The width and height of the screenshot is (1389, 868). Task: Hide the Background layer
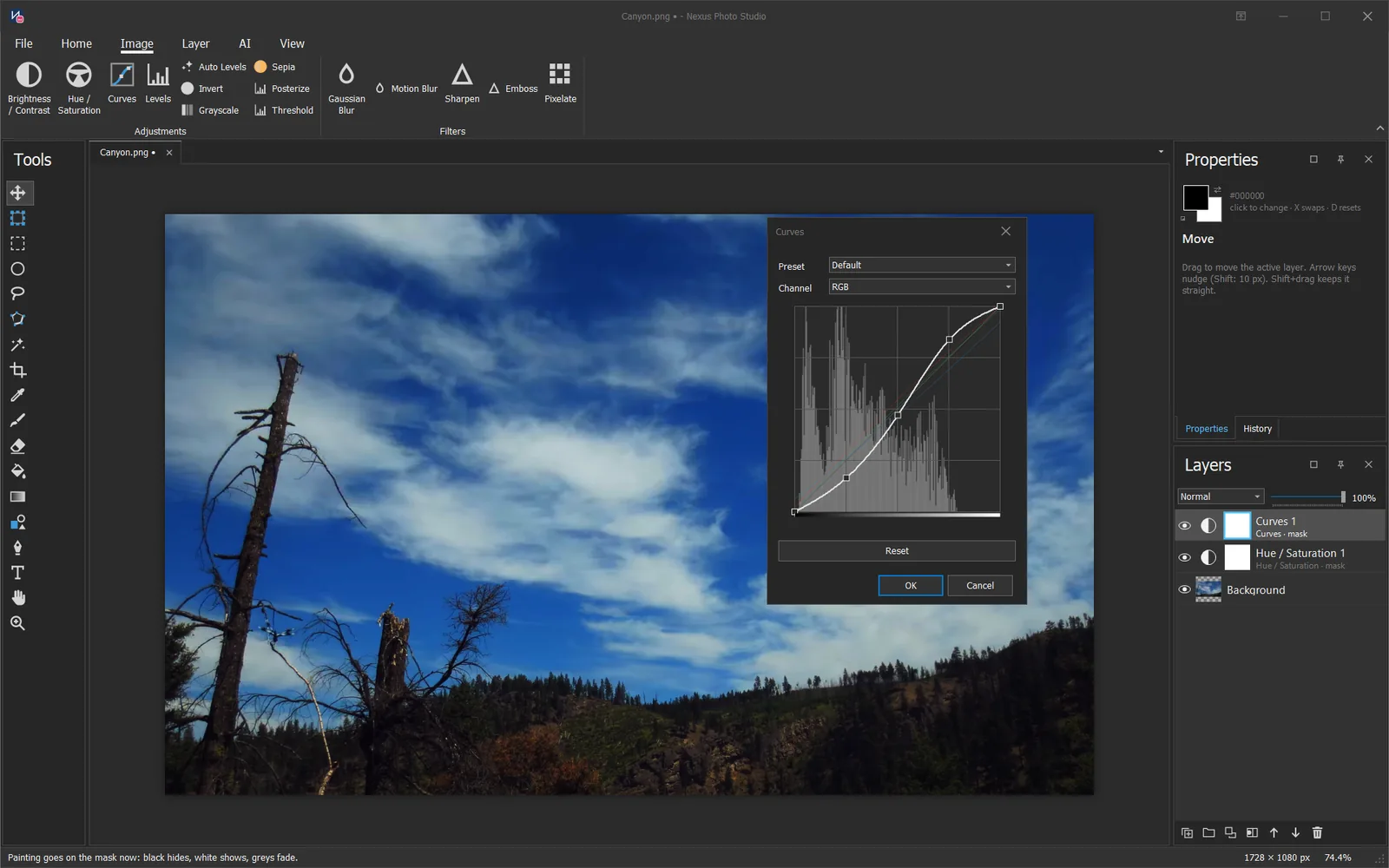(x=1184, y=589)
